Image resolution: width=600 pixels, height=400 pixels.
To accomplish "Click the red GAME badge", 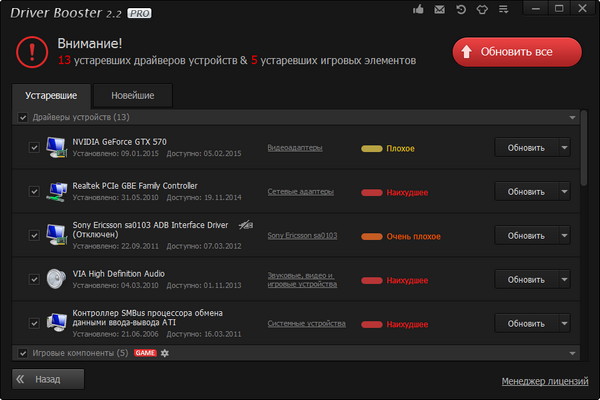I will pyautogui.click(x=145, y=353).
